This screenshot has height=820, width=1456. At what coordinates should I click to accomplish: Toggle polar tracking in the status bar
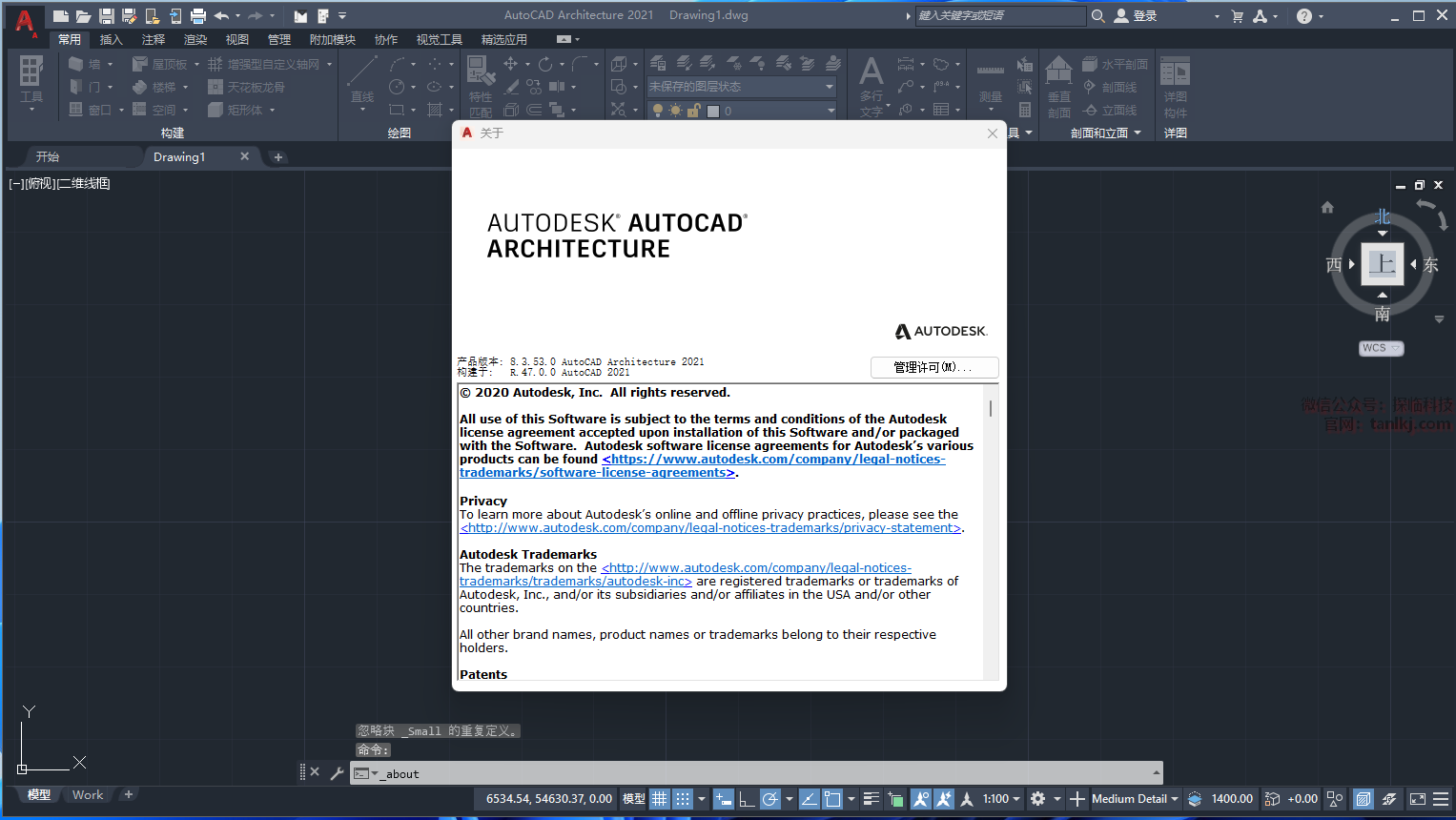pos(770,799)
